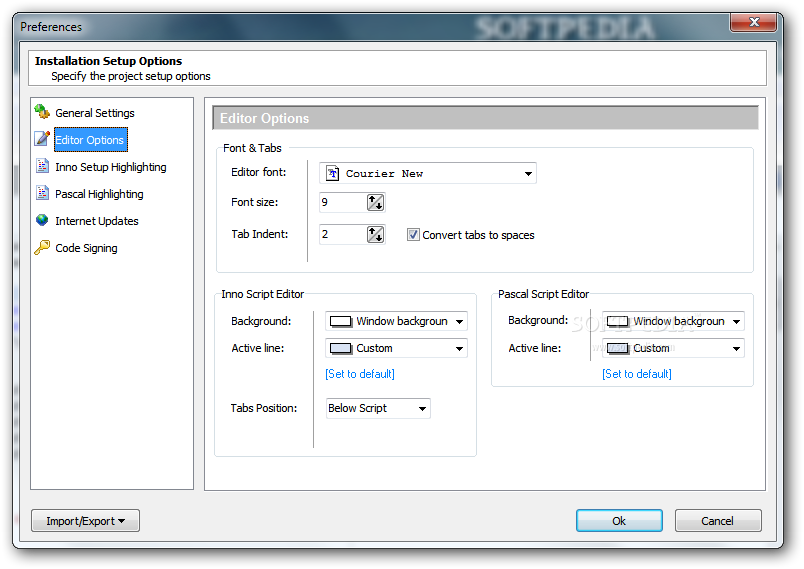The height and width of the screenshot is (569, 804).
Task: Select Editor Options in the sidebar
Action: [90, 140]
